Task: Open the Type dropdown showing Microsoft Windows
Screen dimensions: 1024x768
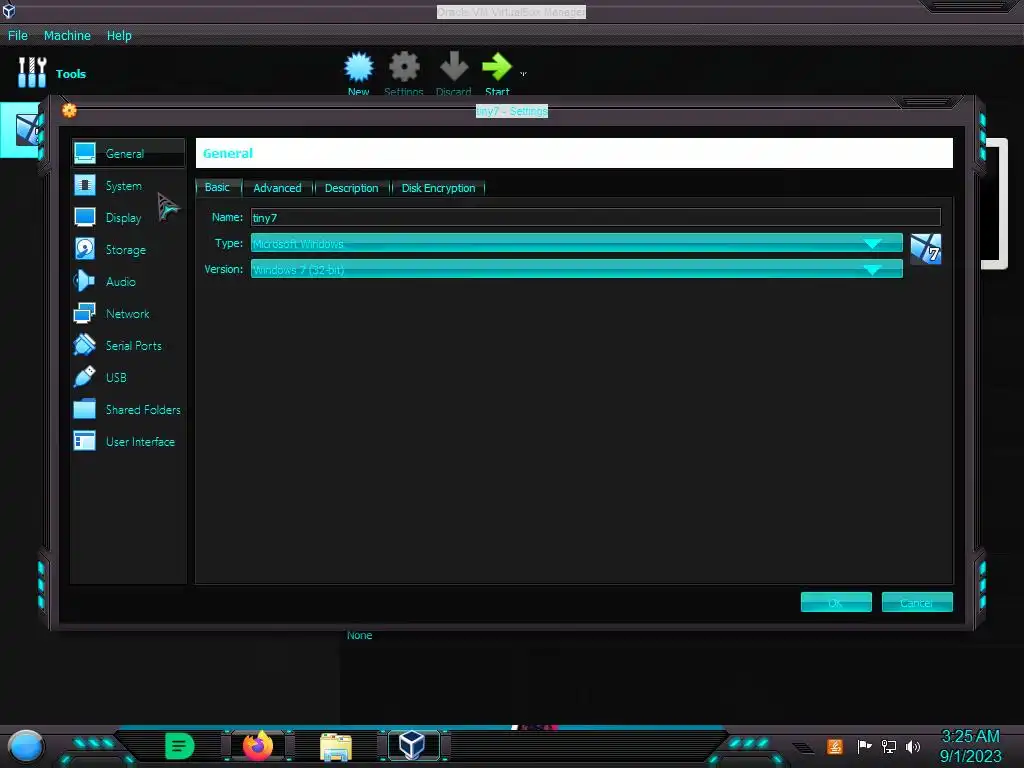Action: [x=577, y=243]
